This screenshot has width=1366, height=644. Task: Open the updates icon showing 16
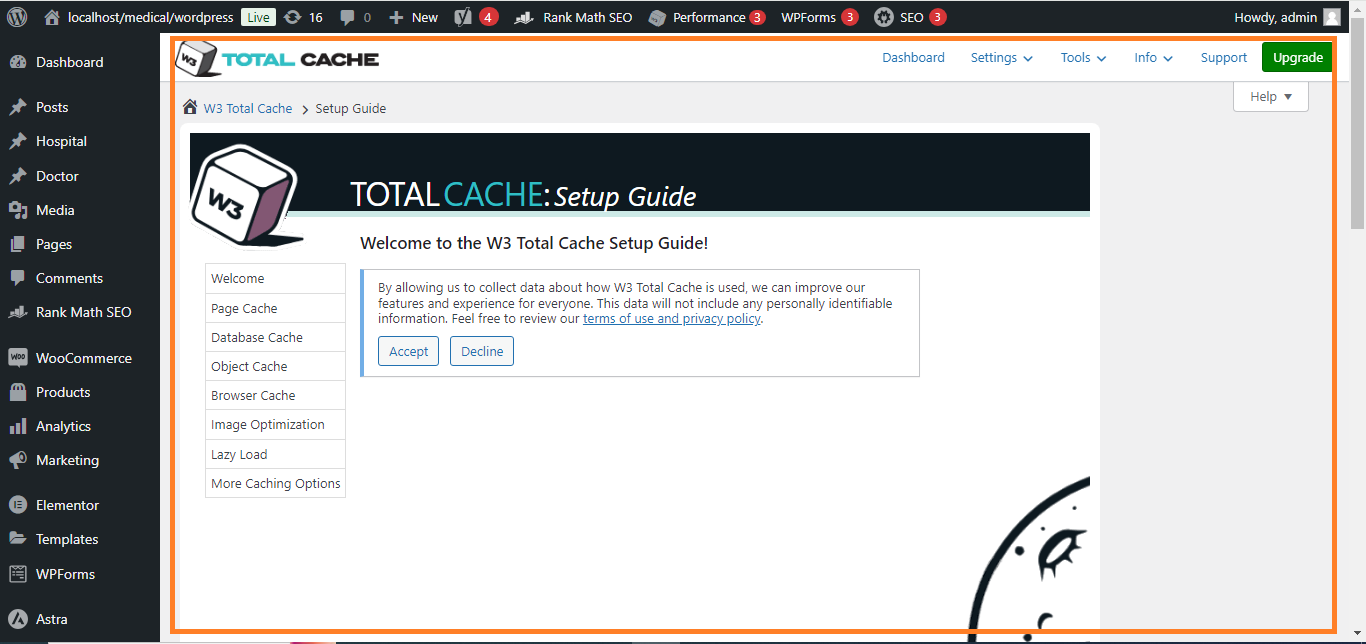(292, 17)
